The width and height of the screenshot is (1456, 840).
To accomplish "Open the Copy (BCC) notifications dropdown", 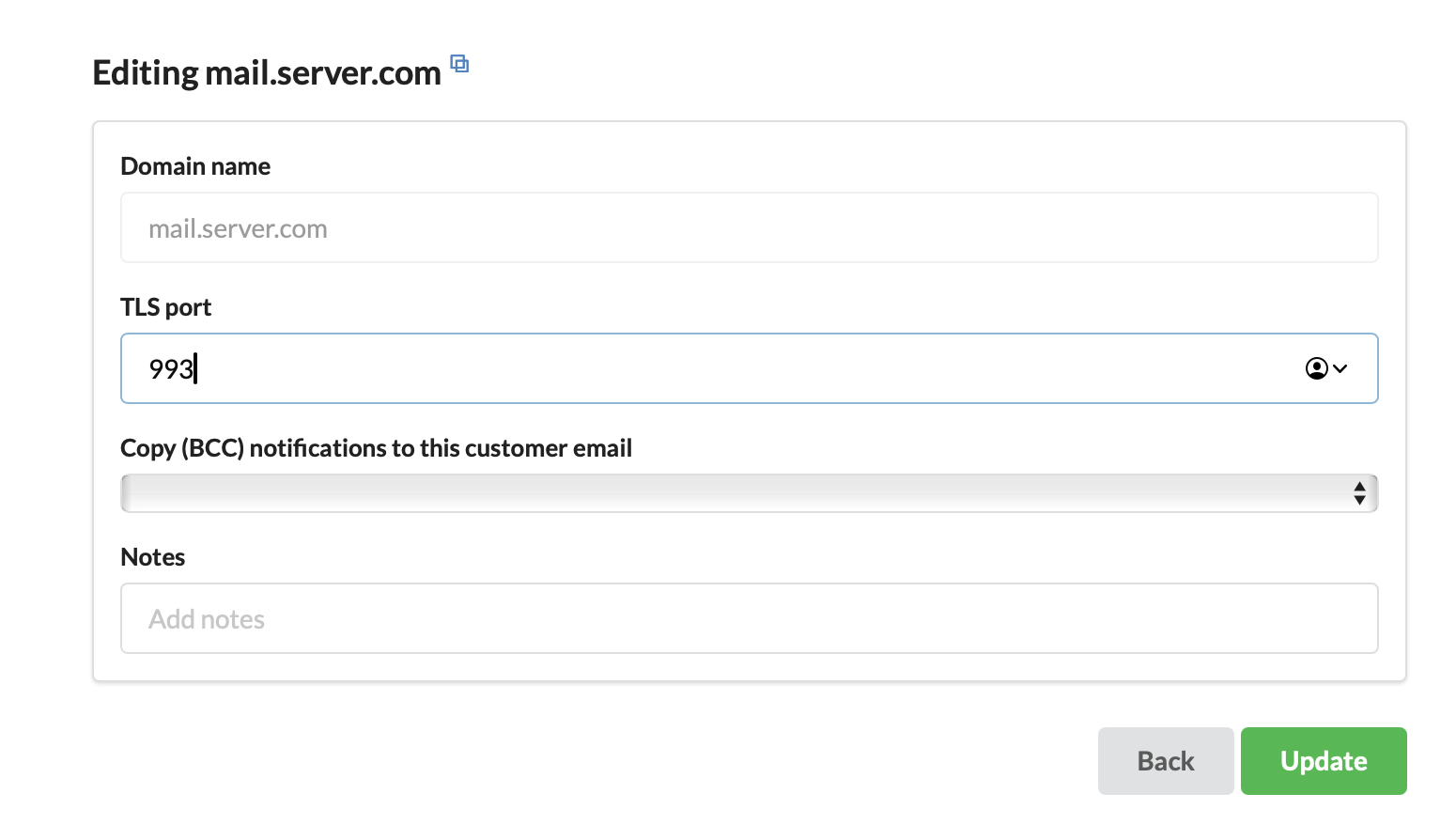I will click(x=749, y=493).
